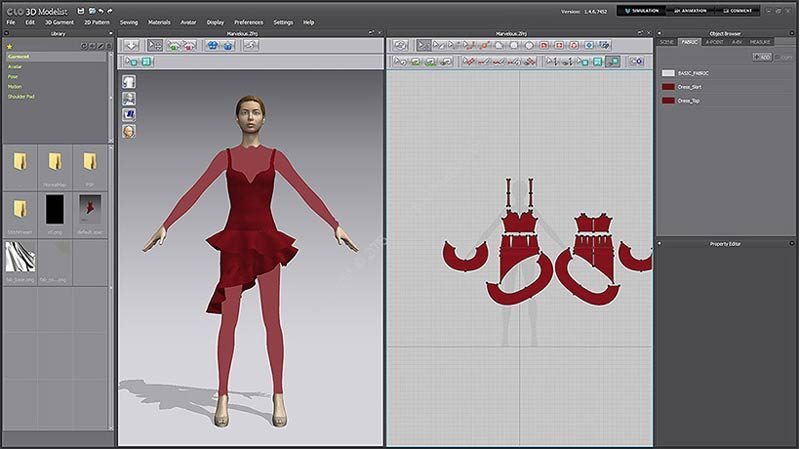800x449 pixels.
Task: Select the Dress_Skirt fabric color swatch
Action: (668, 87)
